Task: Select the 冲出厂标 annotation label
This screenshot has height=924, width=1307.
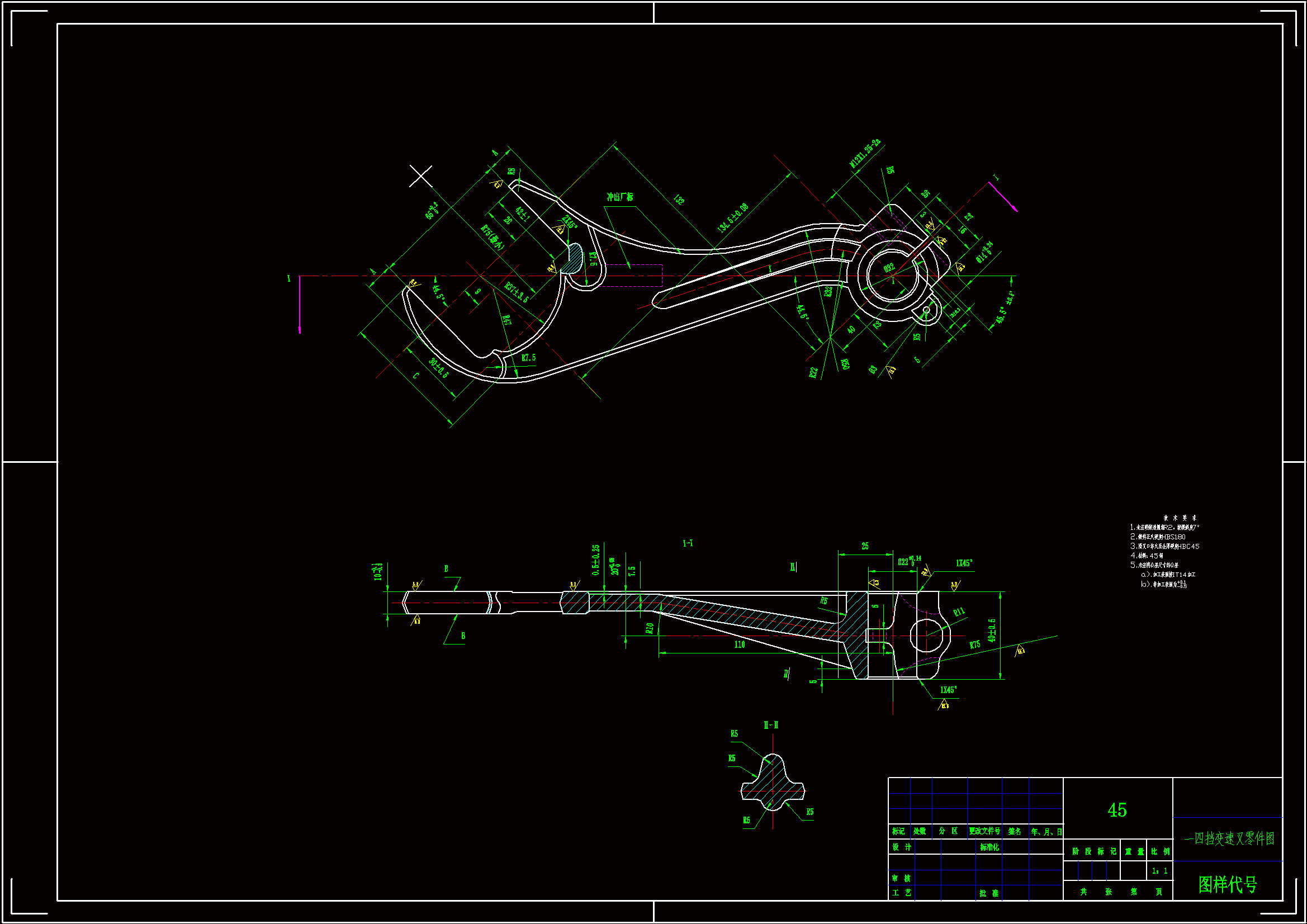Action: click(x=620, y=197)
